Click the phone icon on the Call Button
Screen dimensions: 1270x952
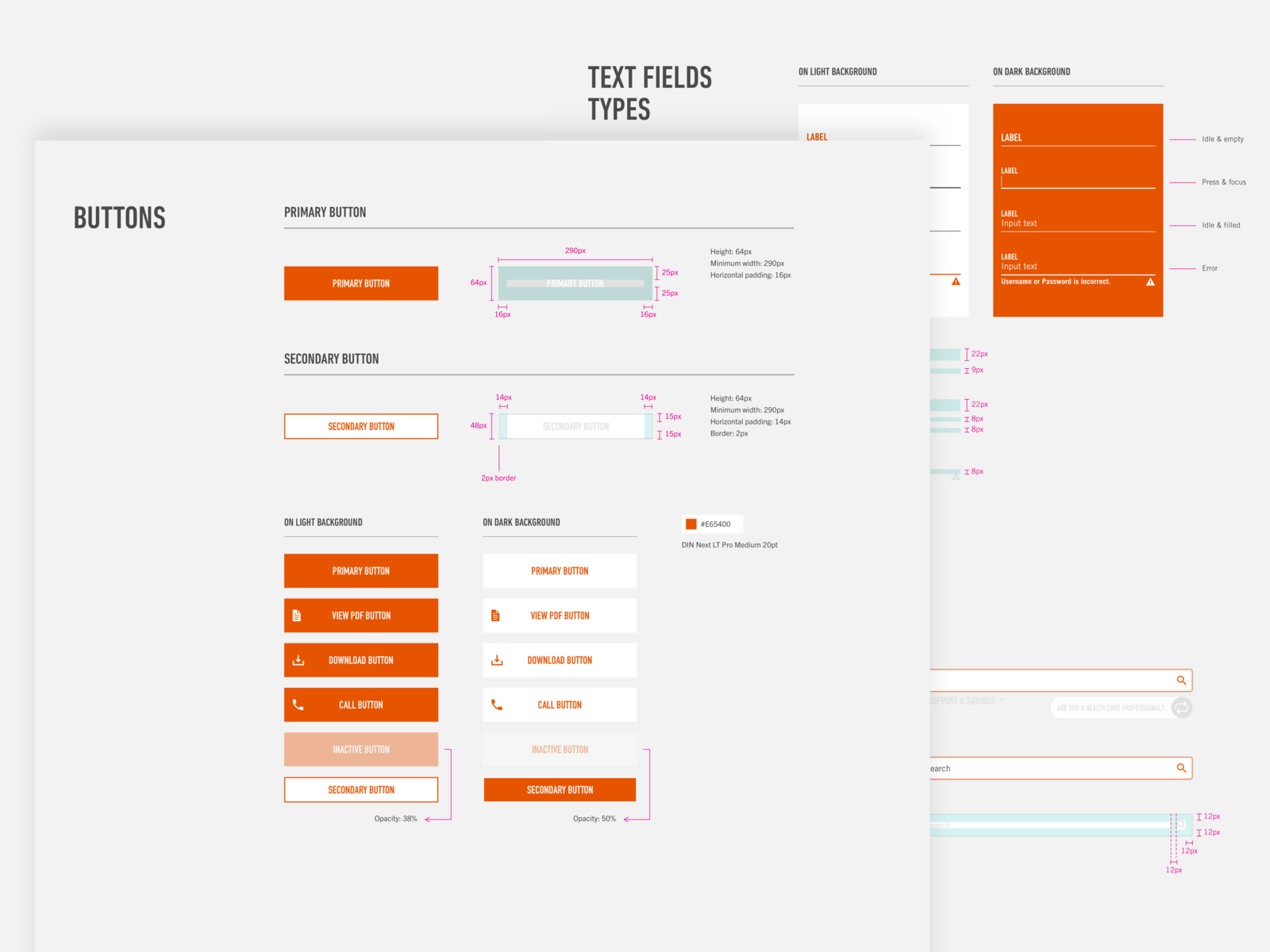click(x=298, y=704)
